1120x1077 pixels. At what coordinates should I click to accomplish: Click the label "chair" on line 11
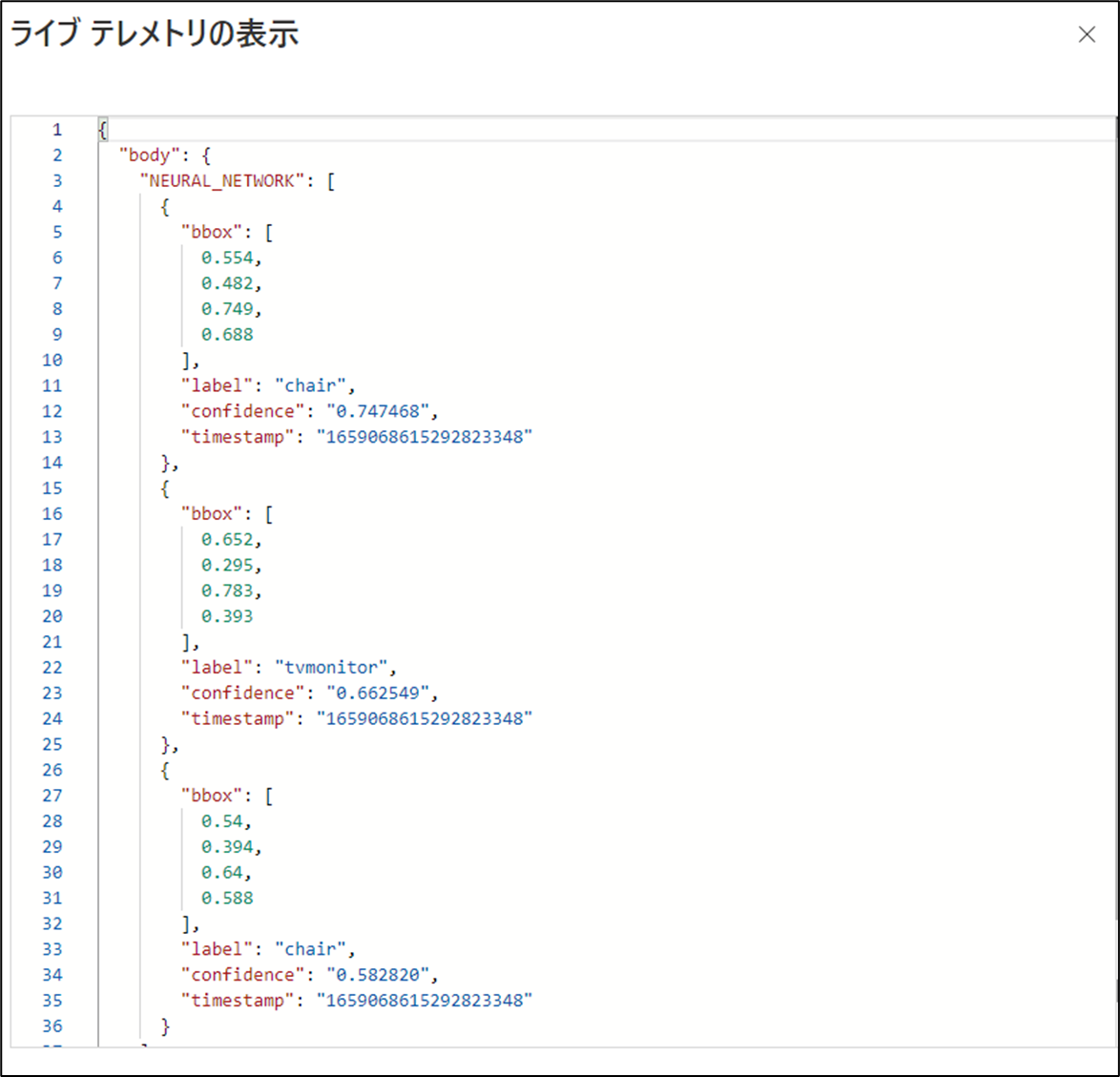point(310,385)
